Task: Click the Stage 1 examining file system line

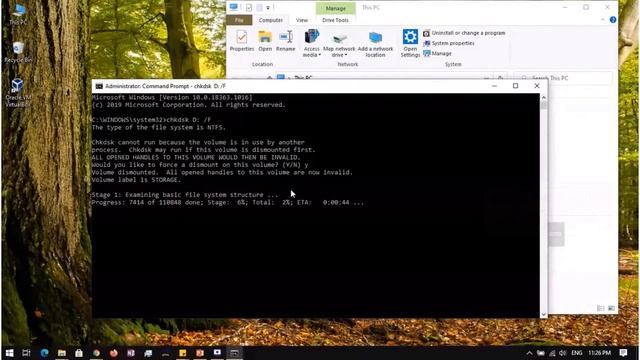Action: (x=185, y=195)
